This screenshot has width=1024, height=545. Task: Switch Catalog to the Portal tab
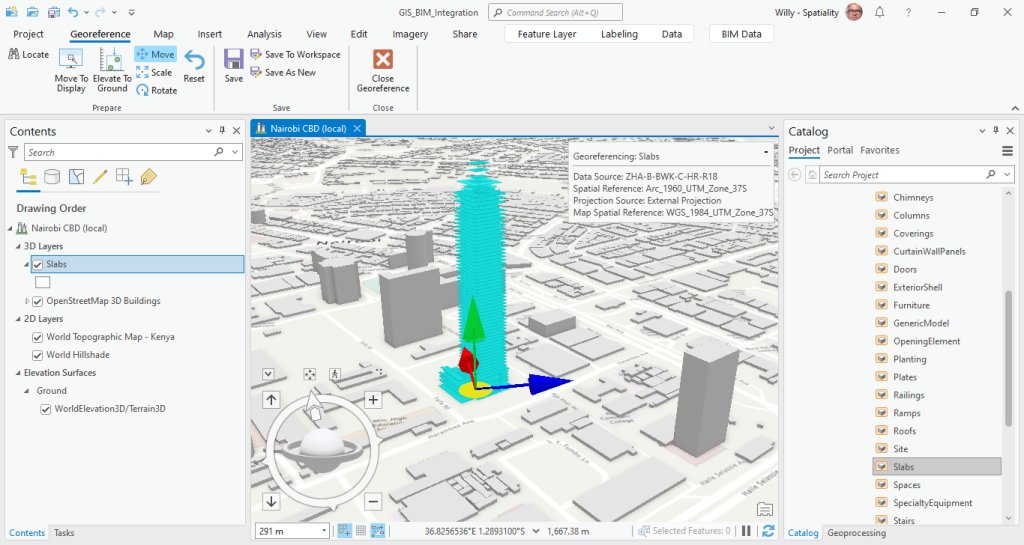840,150
